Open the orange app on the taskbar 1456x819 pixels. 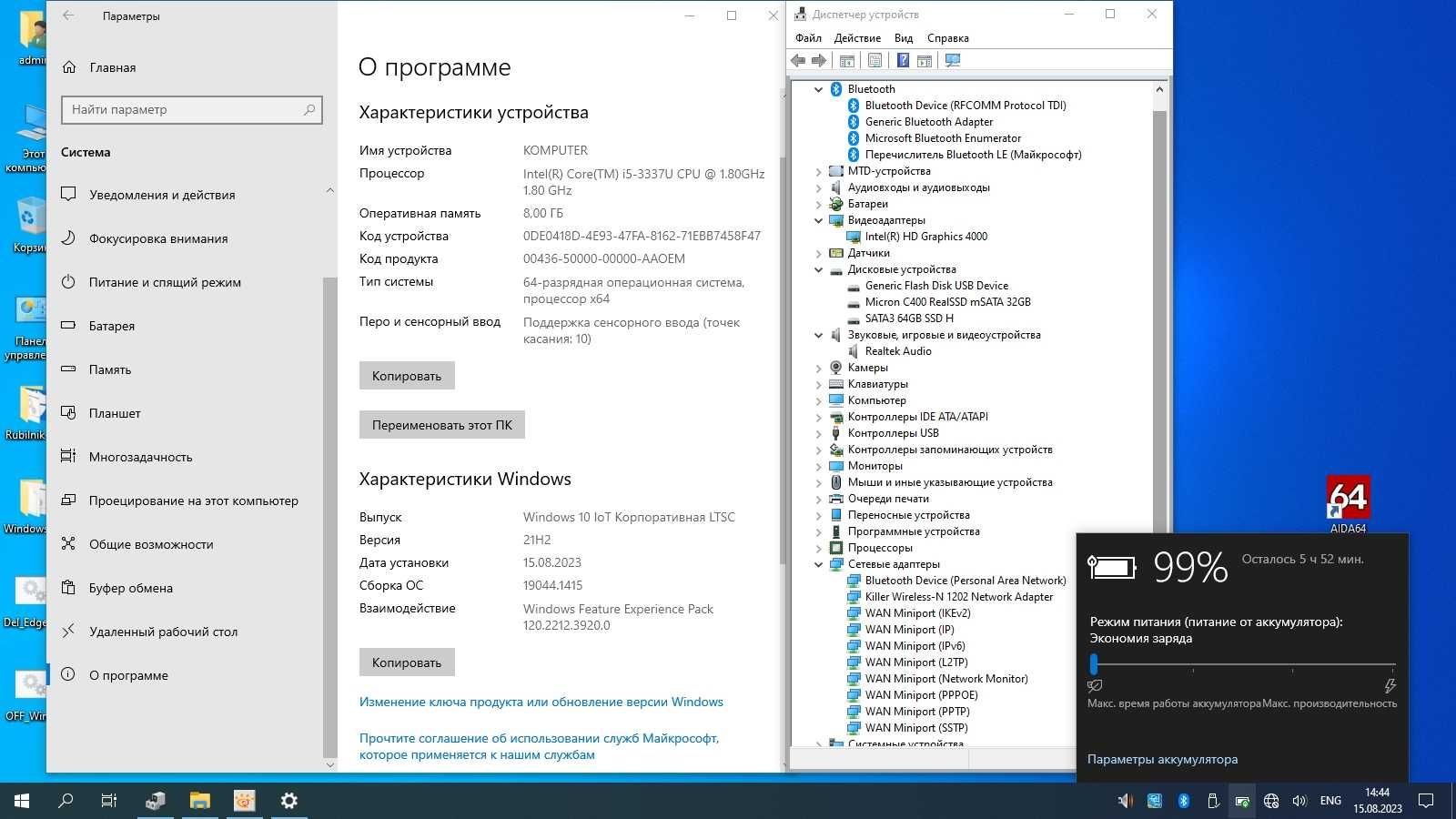click(244, 801)
